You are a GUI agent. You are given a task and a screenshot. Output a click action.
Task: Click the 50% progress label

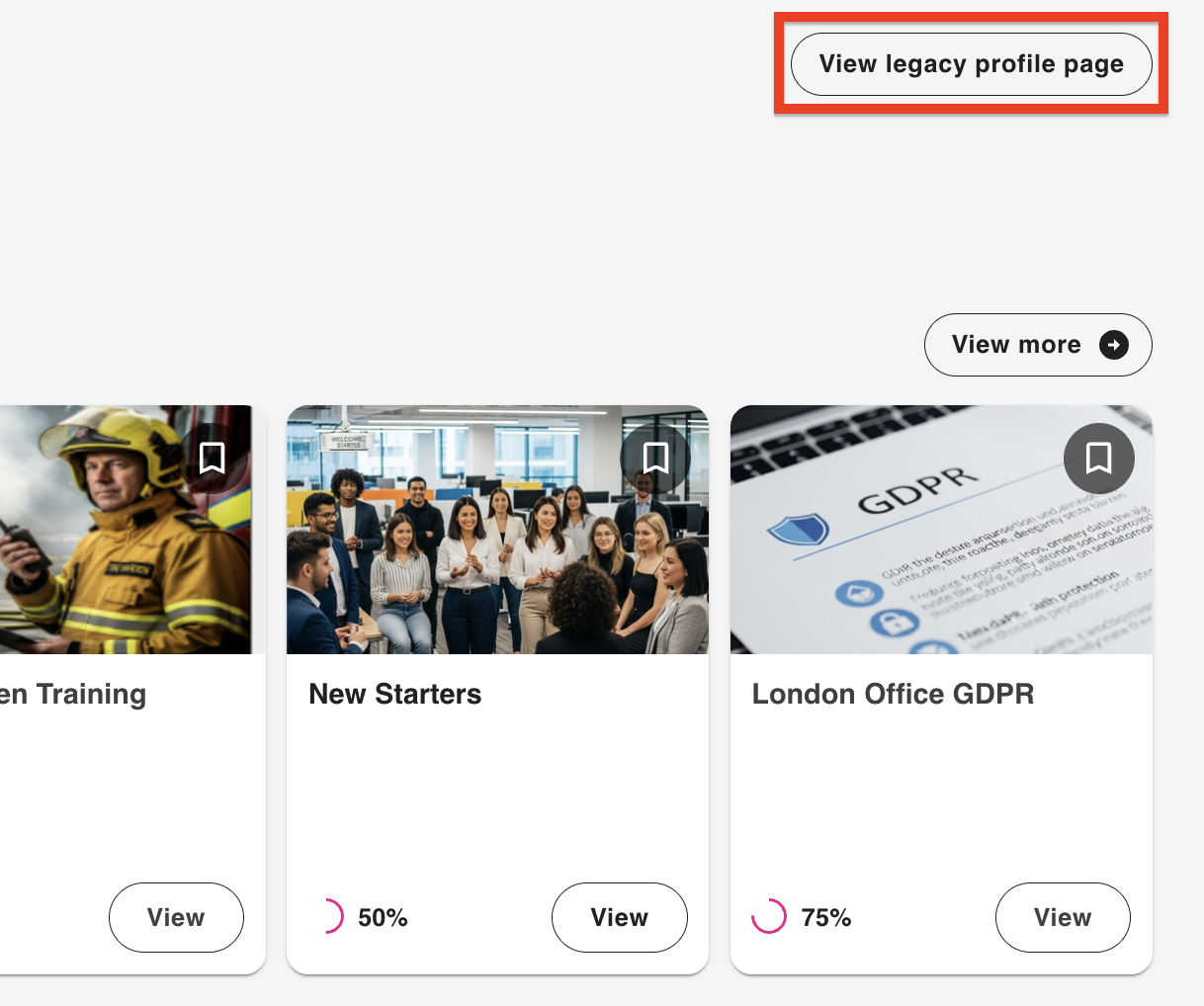pyautogui.click(x=383, y=918)
